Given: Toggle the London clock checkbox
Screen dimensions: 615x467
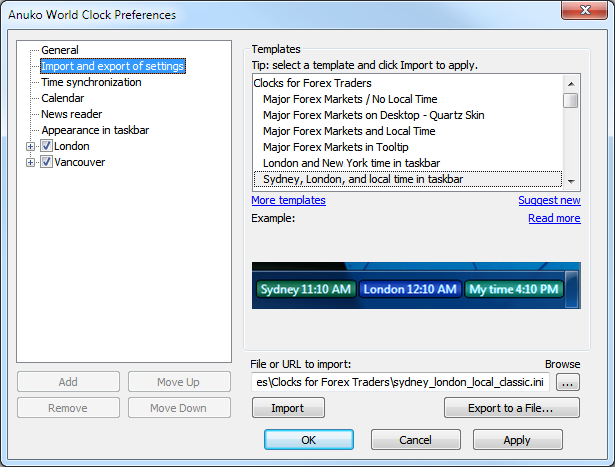Looking at the screenshot, I should [x=46, y=146].
